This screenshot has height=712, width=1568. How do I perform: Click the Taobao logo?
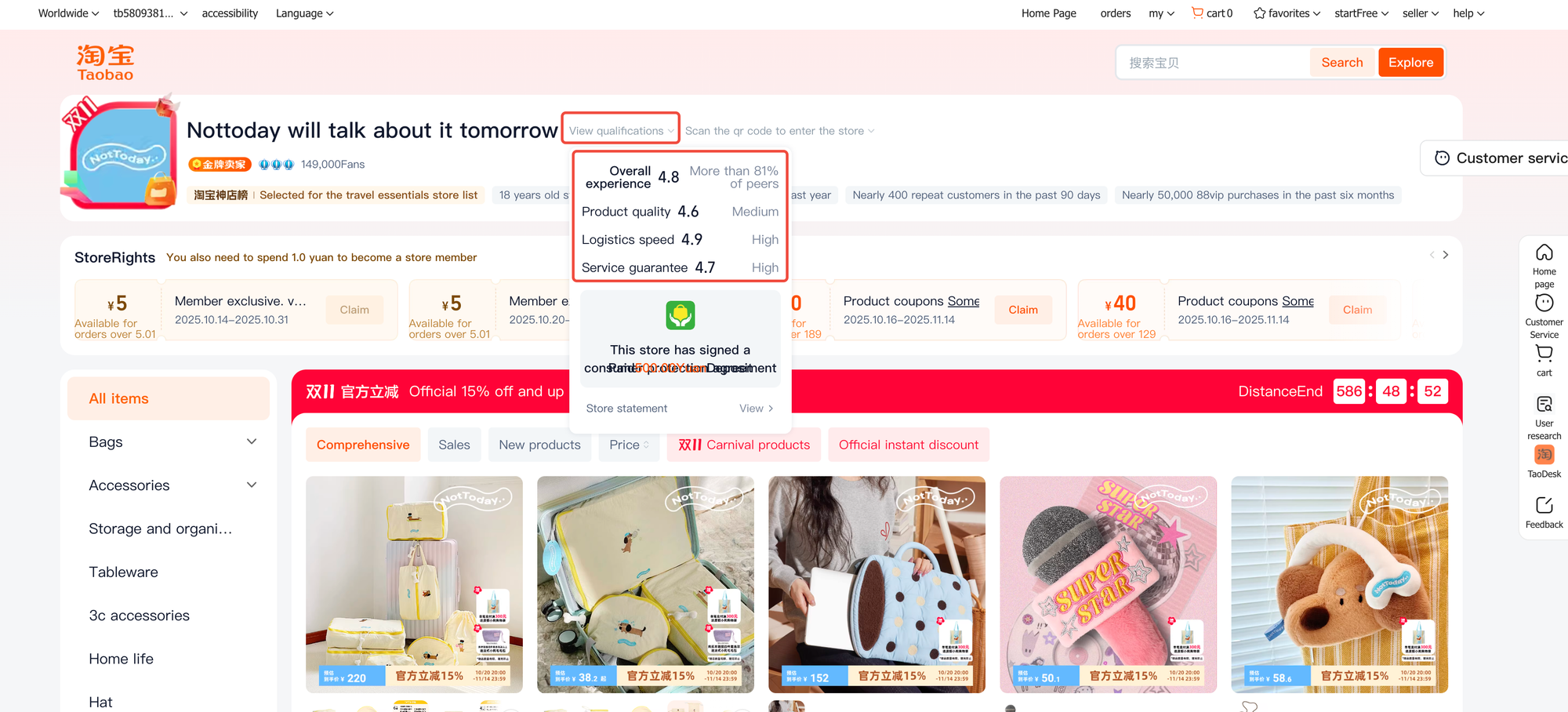[105, 63]
